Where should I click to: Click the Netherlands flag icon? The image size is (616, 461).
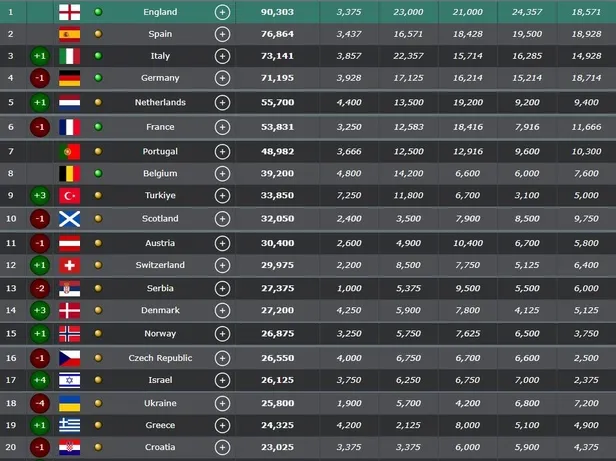tap(69, 103)
